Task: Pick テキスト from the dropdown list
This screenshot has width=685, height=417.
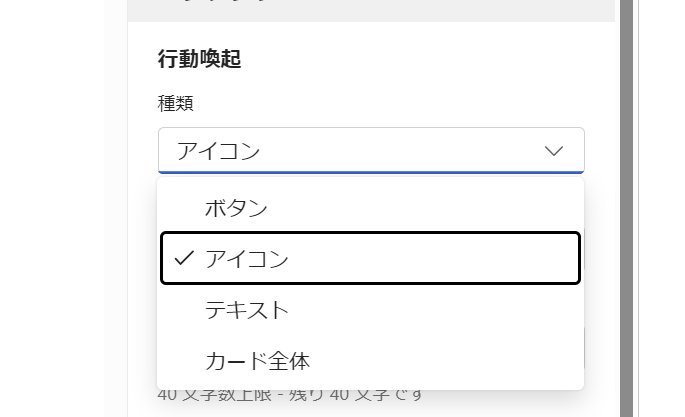Action: pyautogui.click(x=247, y=310)
